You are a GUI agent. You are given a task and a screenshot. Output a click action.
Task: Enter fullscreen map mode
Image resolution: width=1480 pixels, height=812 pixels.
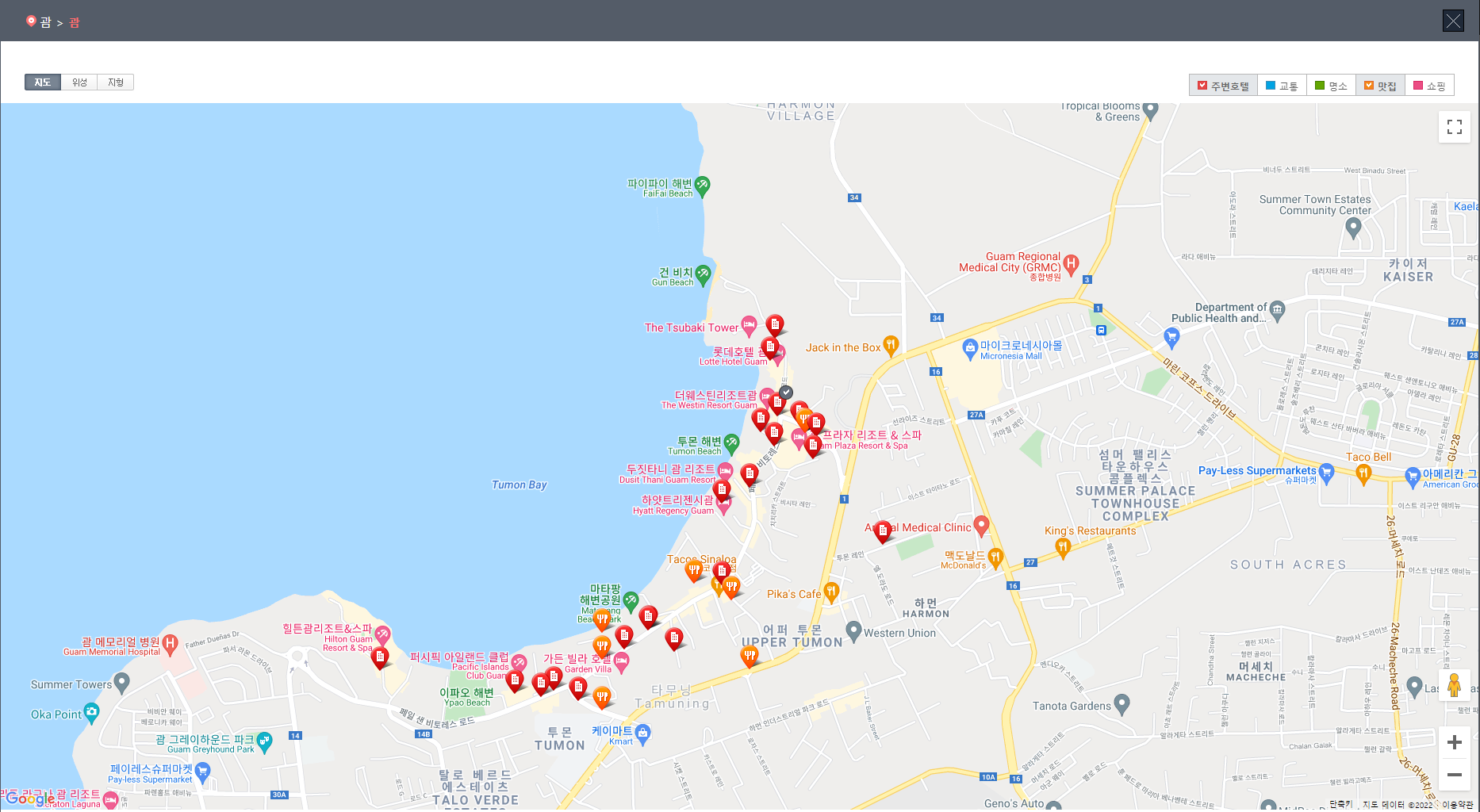pos(1455,127)
